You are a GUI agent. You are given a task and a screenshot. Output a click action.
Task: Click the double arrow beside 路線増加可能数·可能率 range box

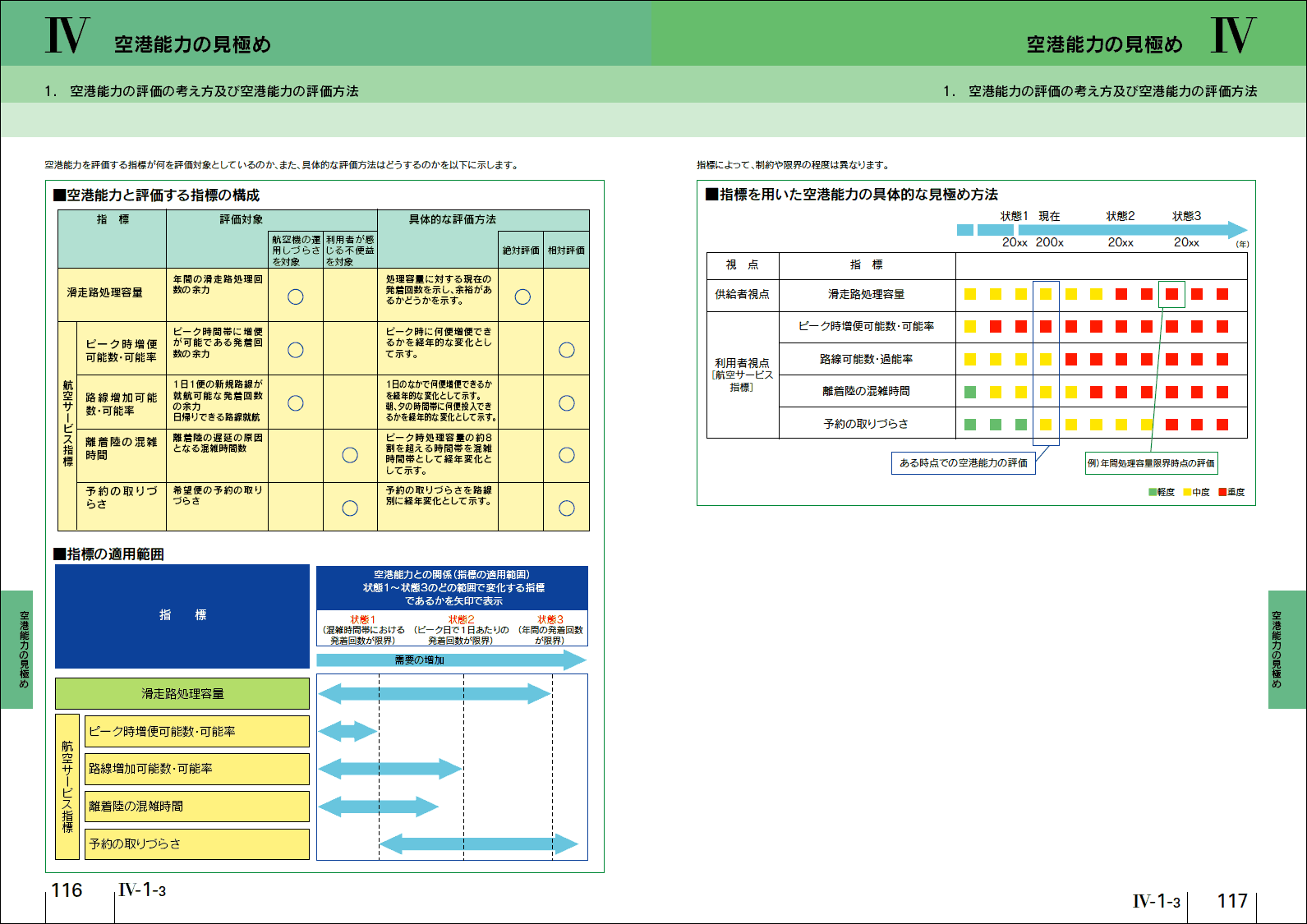390,769
